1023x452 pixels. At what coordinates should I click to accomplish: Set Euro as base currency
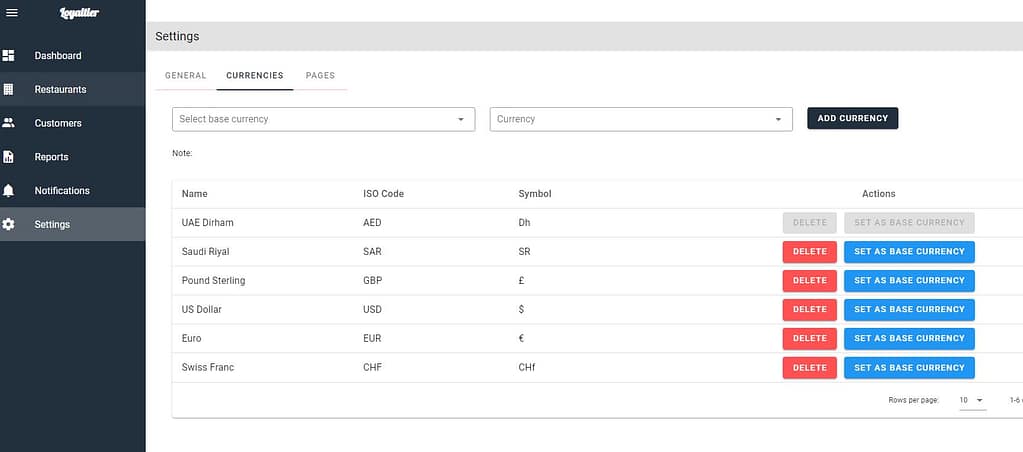(909, 339)
